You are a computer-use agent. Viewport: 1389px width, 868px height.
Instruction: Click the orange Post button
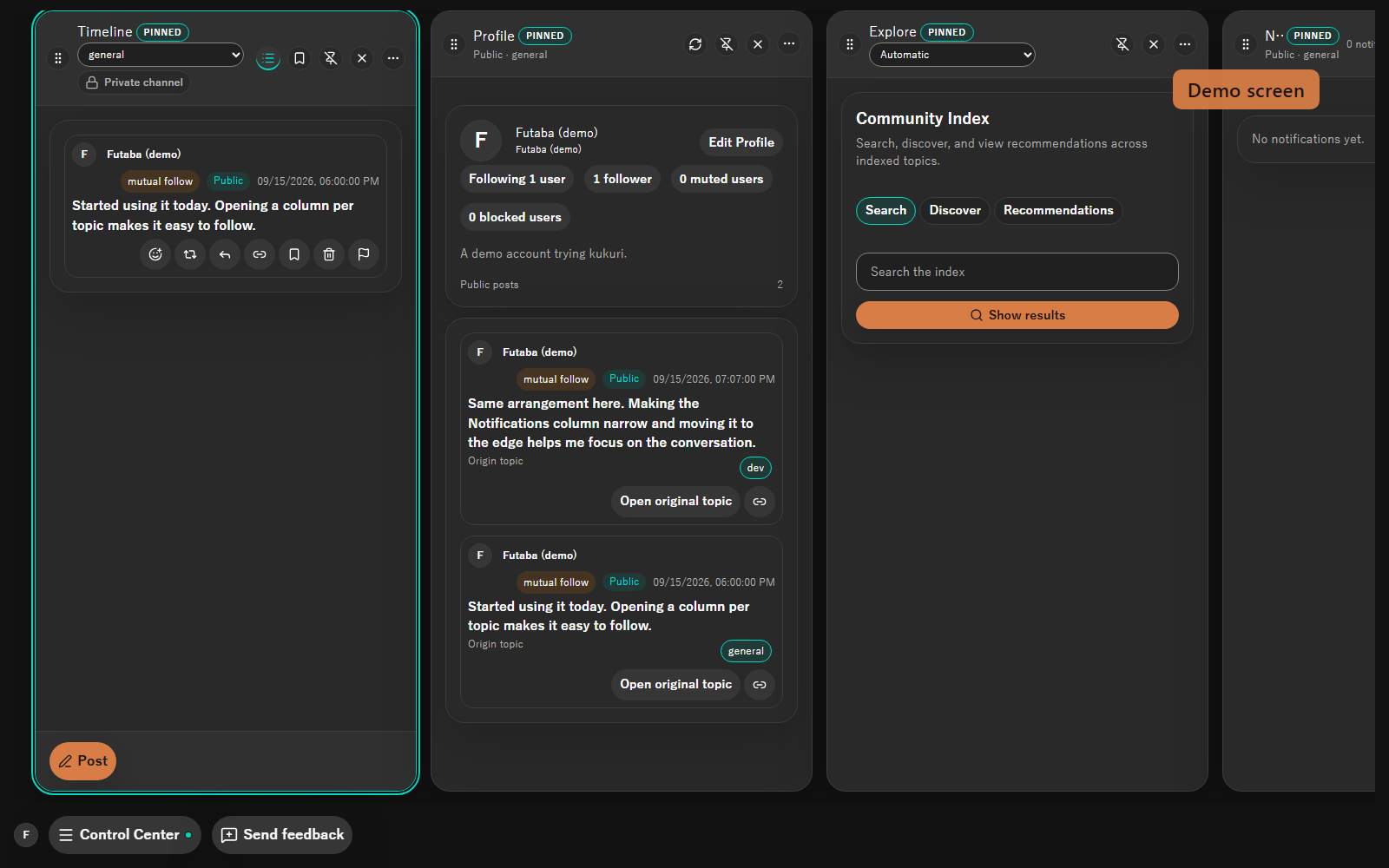click(x=82, y=761)
